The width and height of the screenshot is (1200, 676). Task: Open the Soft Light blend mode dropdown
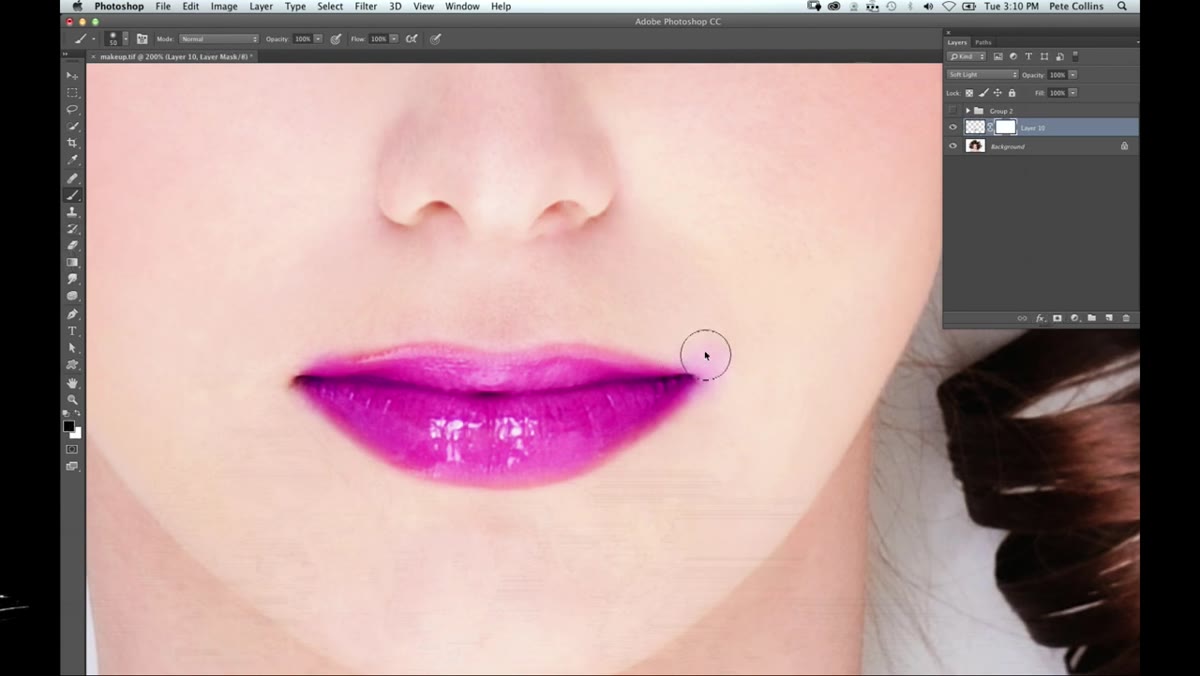click(x=983, y=75)
